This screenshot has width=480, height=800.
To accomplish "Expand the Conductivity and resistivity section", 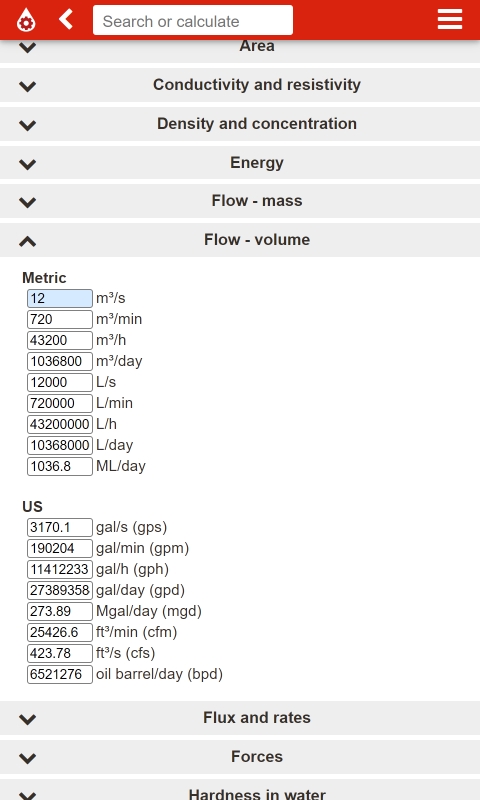I will tap(240, 85).
